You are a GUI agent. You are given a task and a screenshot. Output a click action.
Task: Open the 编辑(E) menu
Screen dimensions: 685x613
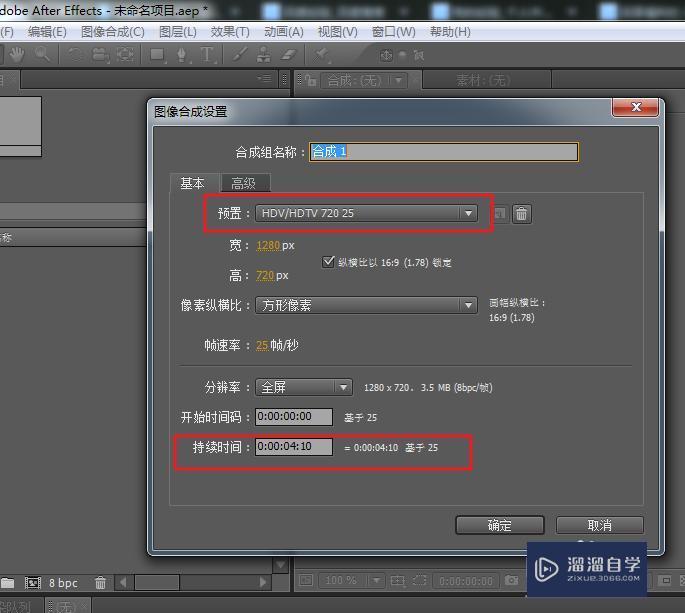(x=47, y=32)
